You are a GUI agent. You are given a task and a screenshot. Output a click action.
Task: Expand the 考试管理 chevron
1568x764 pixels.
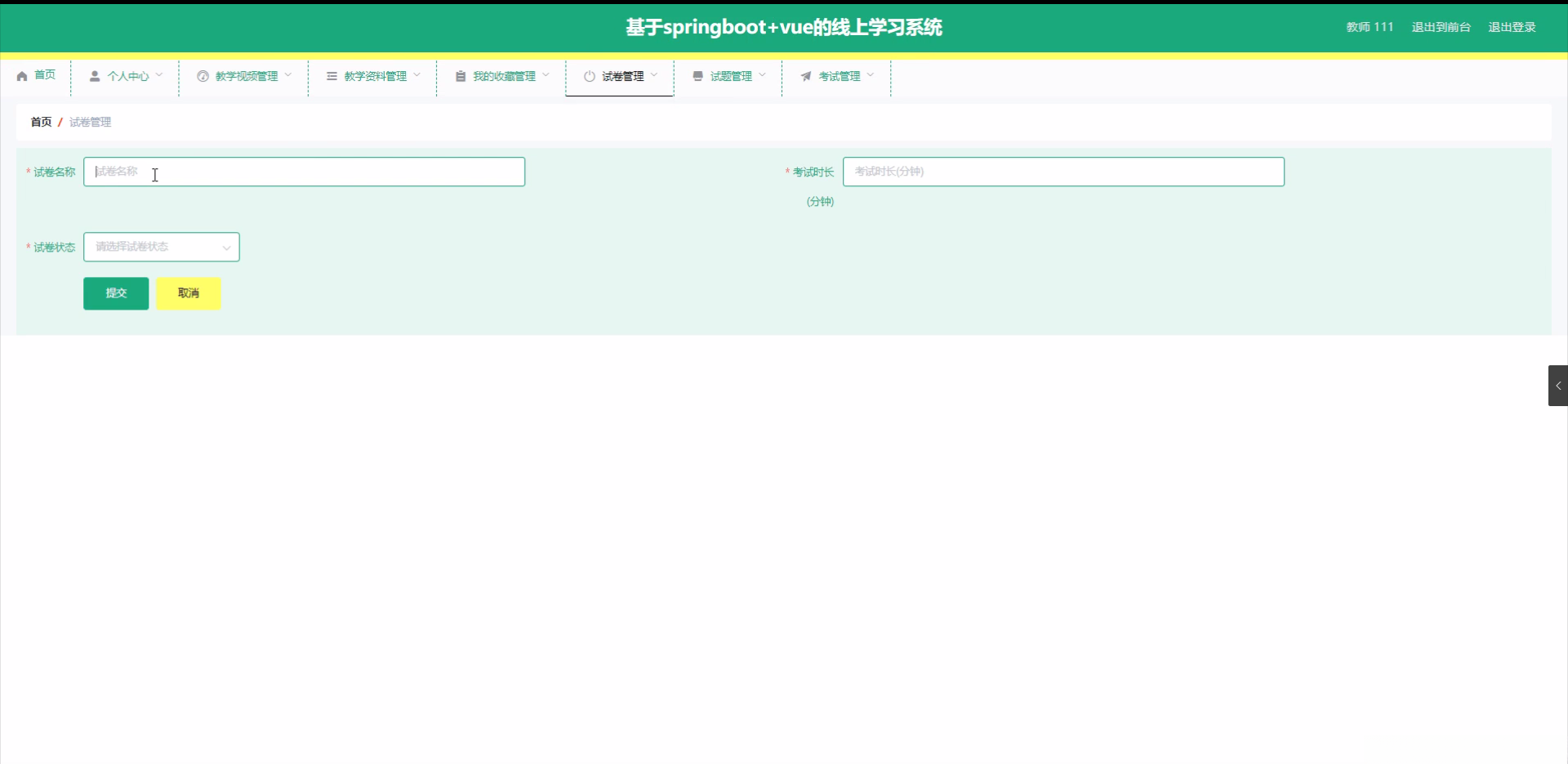tap(871, 75)
